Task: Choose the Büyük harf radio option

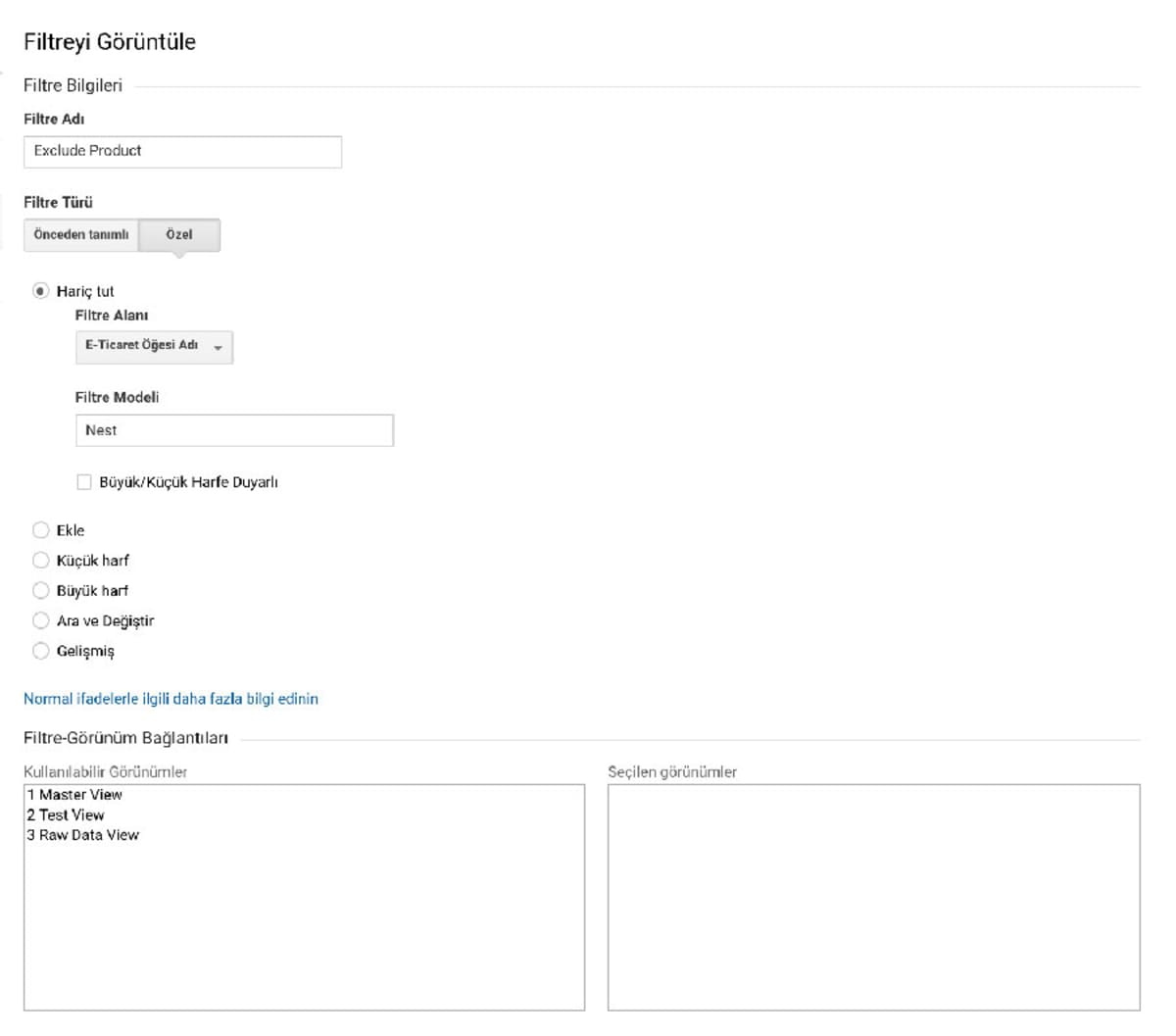Action: [40, 591]
